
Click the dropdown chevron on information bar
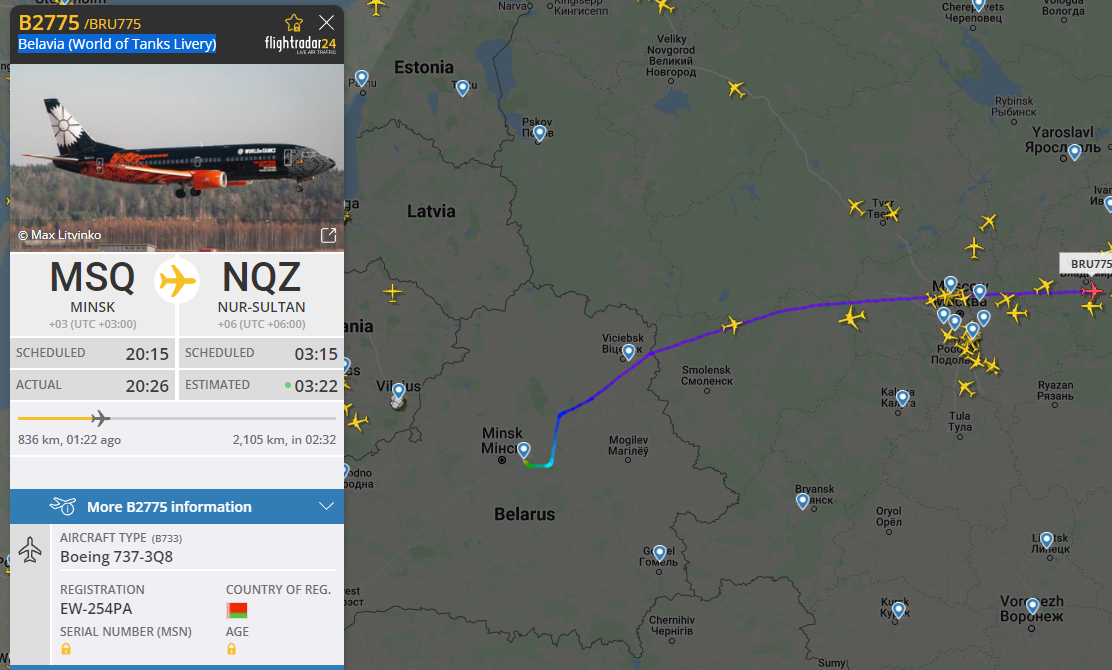pos(326,506)
